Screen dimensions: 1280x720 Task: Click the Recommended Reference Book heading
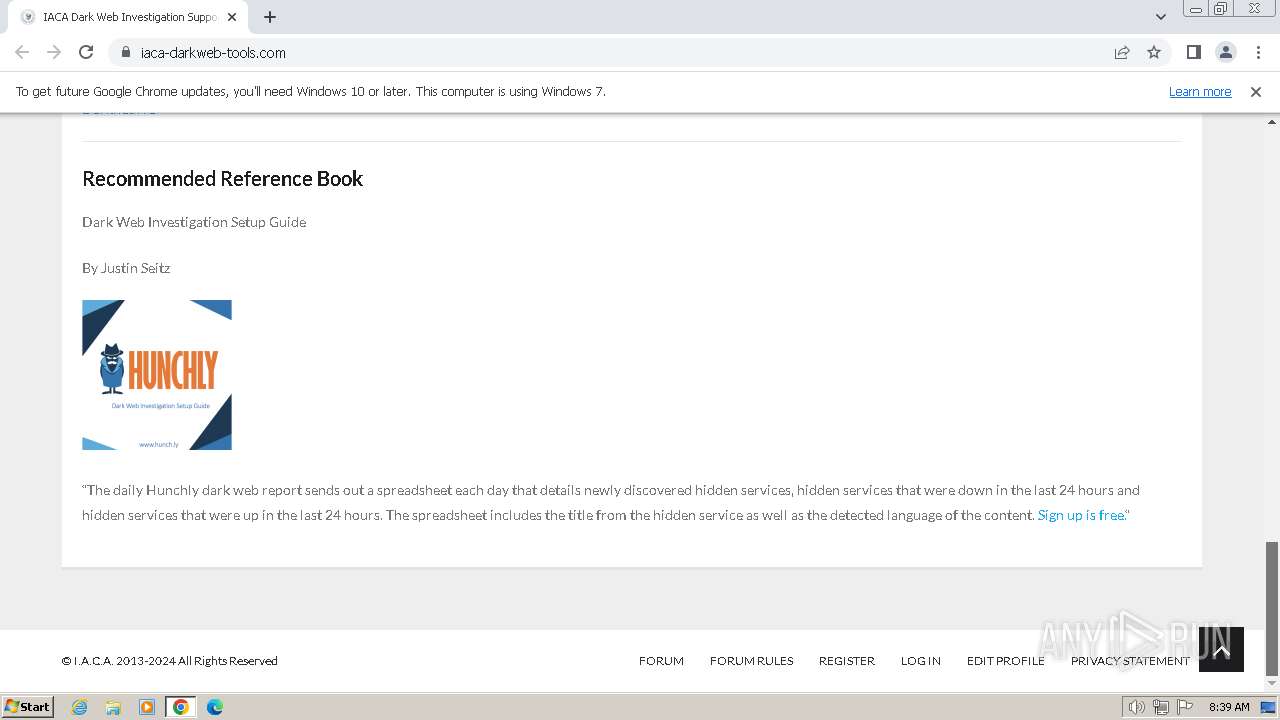click(x=222, y=179)
